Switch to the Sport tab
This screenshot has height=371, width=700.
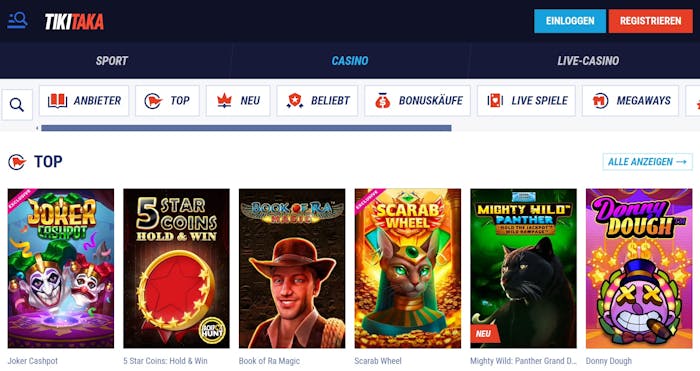(x=112, y=61)
